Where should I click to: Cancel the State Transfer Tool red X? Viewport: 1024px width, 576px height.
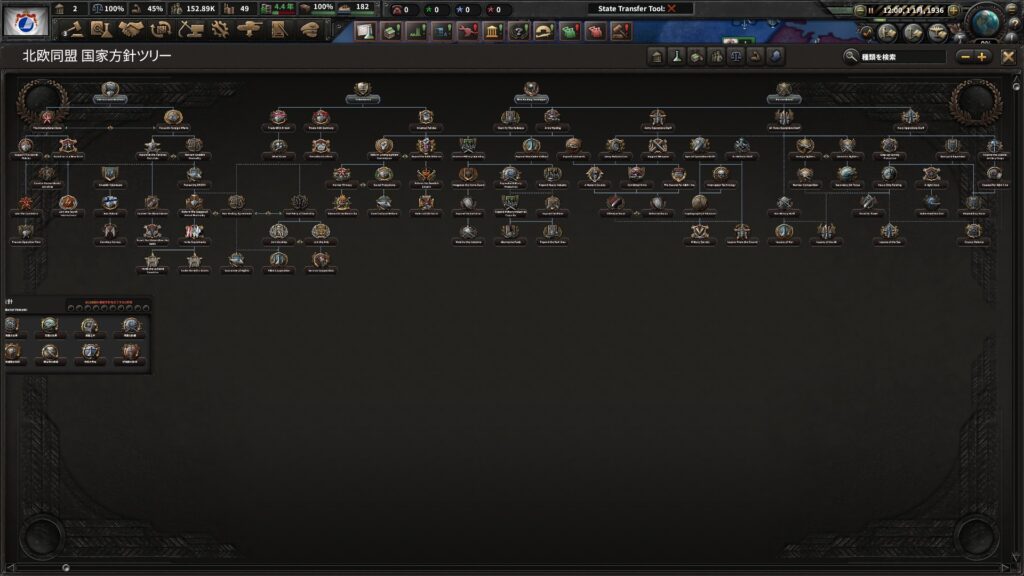[x=671, y=8]
